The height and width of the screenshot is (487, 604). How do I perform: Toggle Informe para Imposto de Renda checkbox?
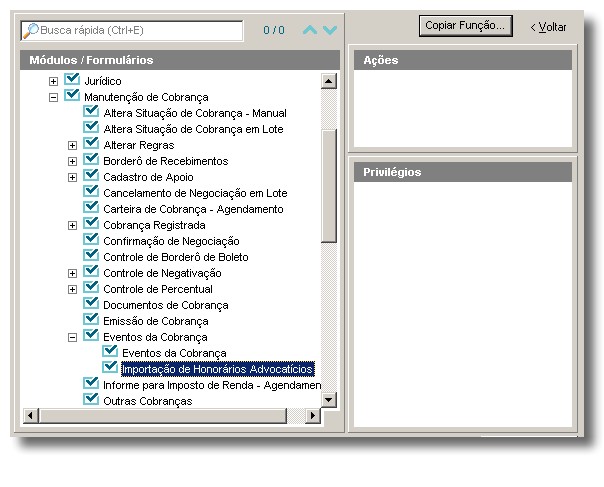pyautogui.click(x=91, y=383)
